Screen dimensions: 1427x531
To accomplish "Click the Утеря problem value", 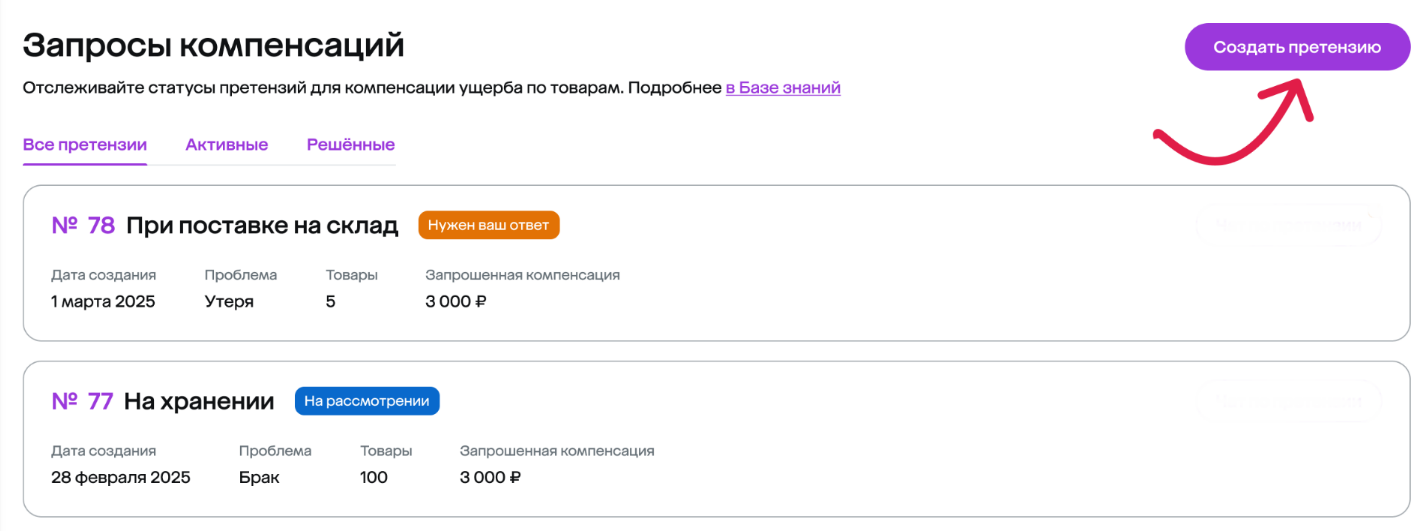I will click(x=229, y=301).
